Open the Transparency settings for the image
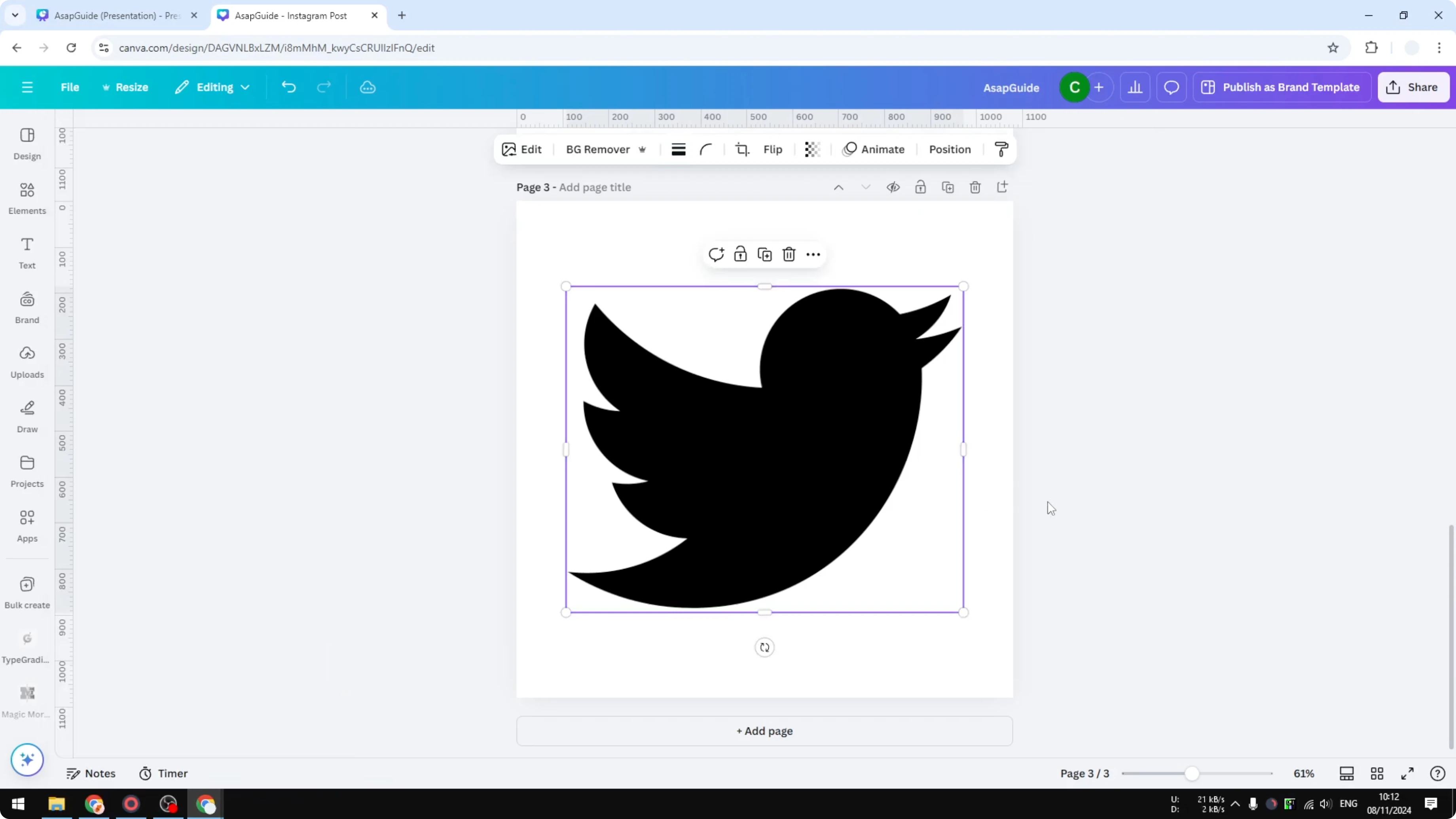This screenshot has width=1456, height=819. (x=812, y=149)
